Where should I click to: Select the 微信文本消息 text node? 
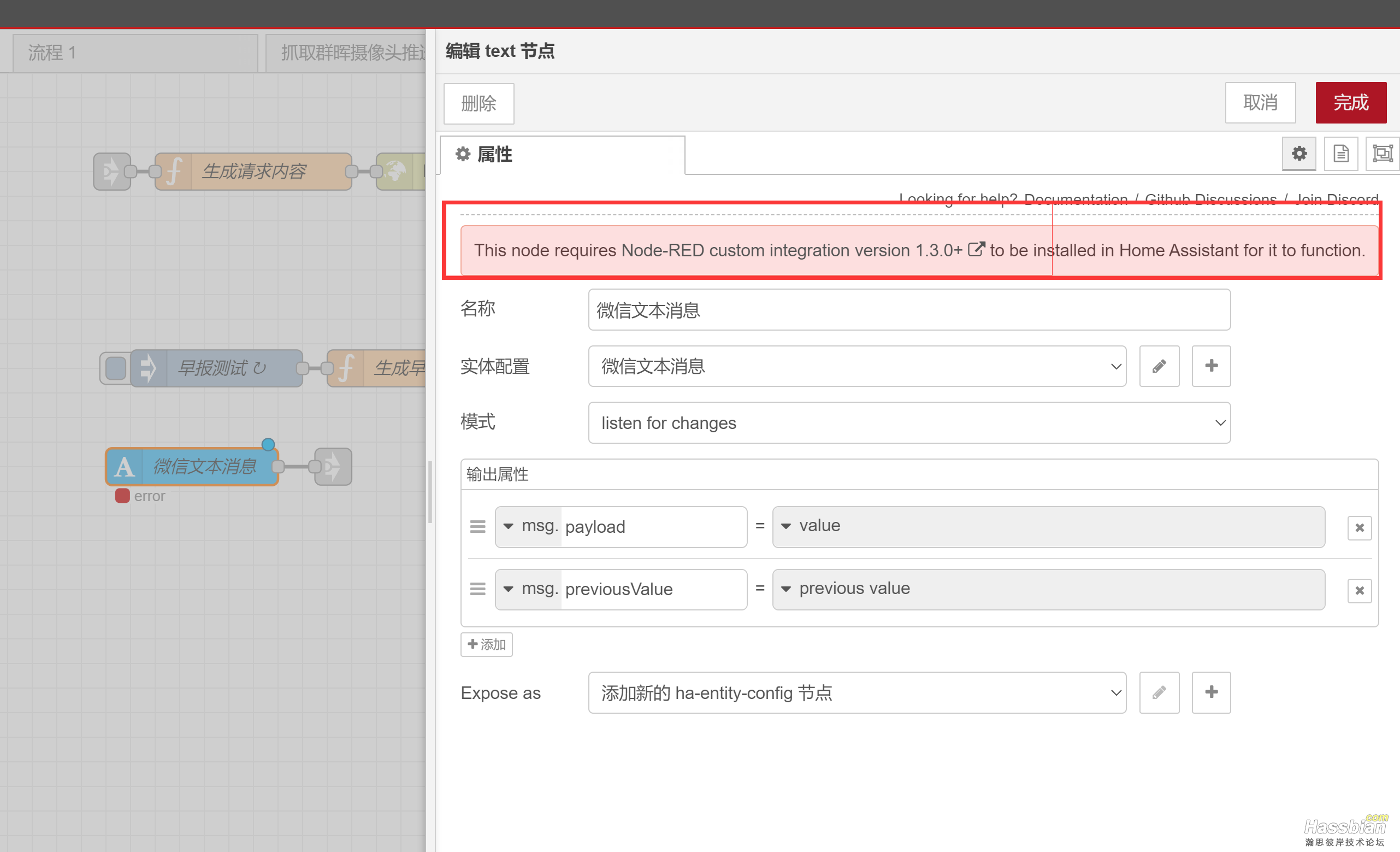pos(192,466)
